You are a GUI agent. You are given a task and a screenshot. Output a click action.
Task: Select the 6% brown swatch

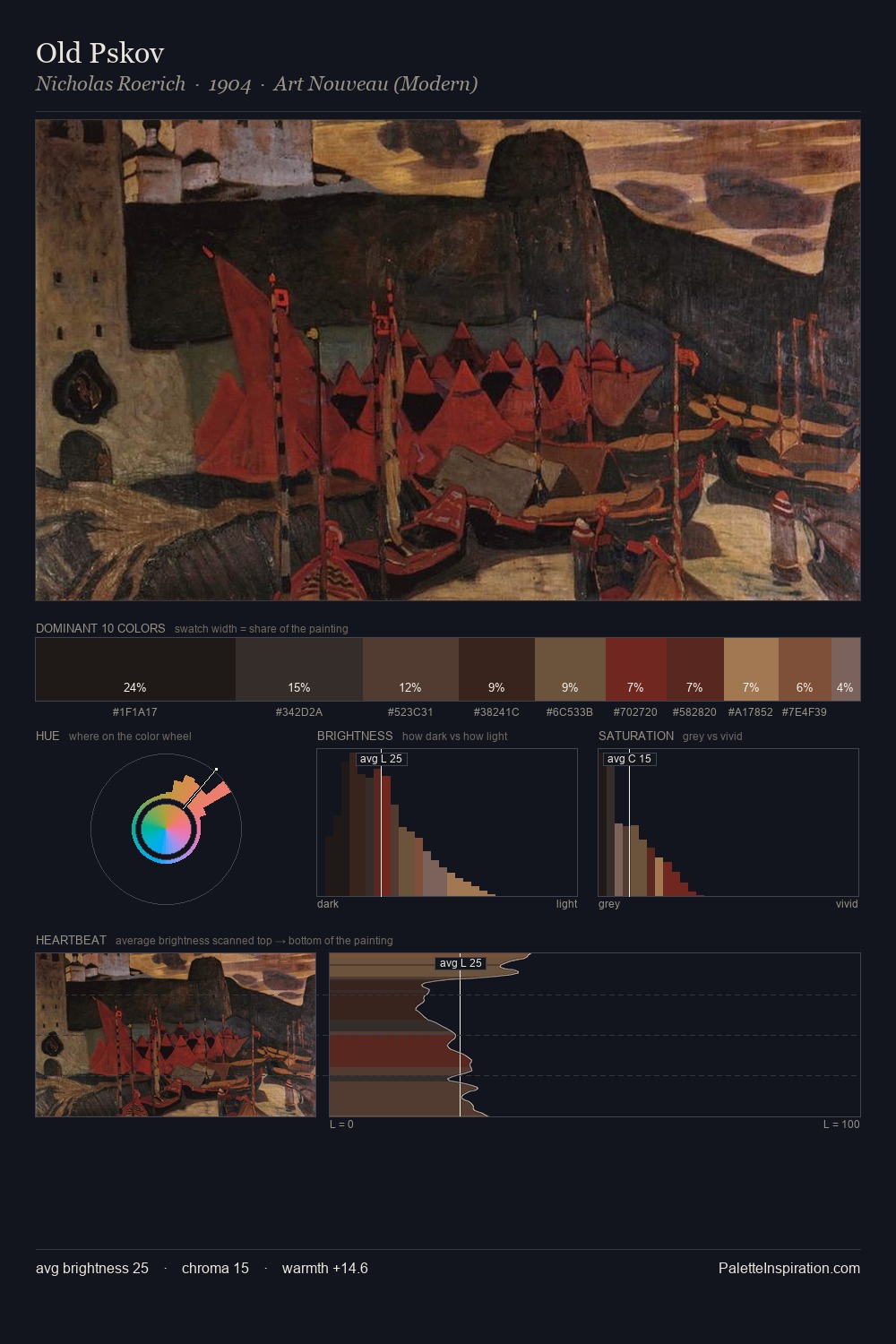805,668
